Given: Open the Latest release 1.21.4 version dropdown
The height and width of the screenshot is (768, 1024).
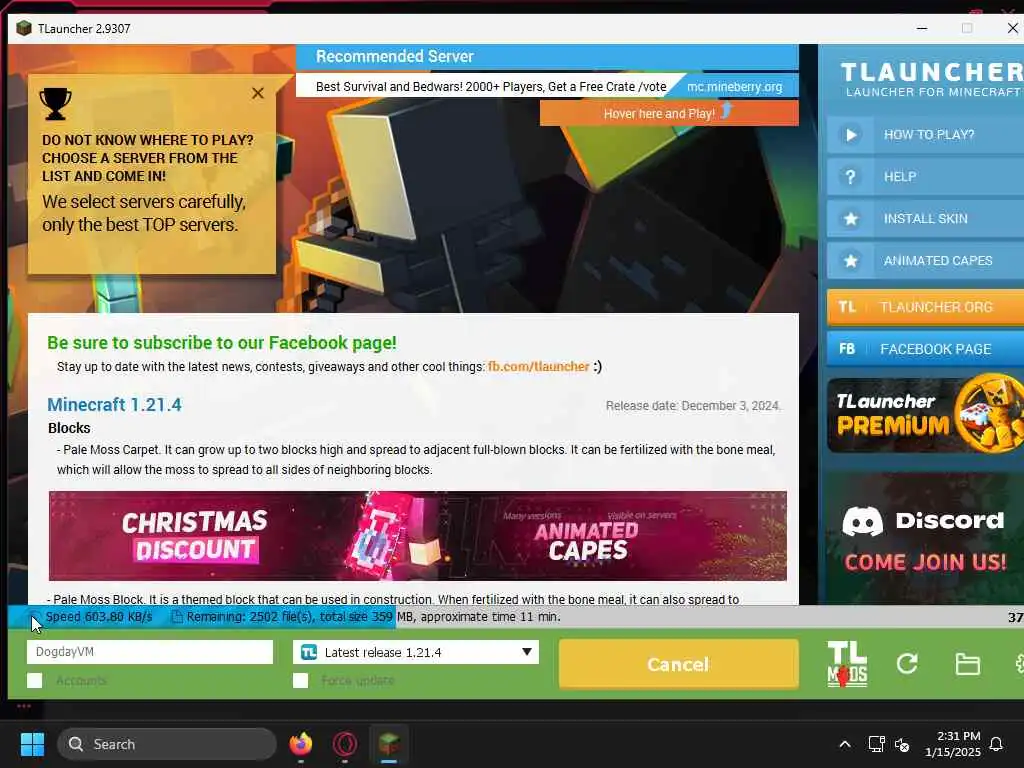Looking at the screenshot, I should pos(415,652).
